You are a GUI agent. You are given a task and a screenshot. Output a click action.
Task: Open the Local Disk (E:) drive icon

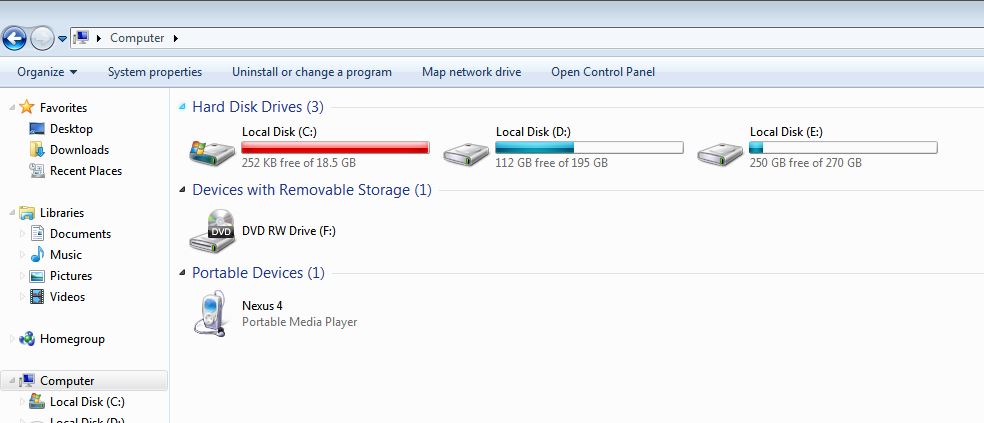click(x=721, y=151)
